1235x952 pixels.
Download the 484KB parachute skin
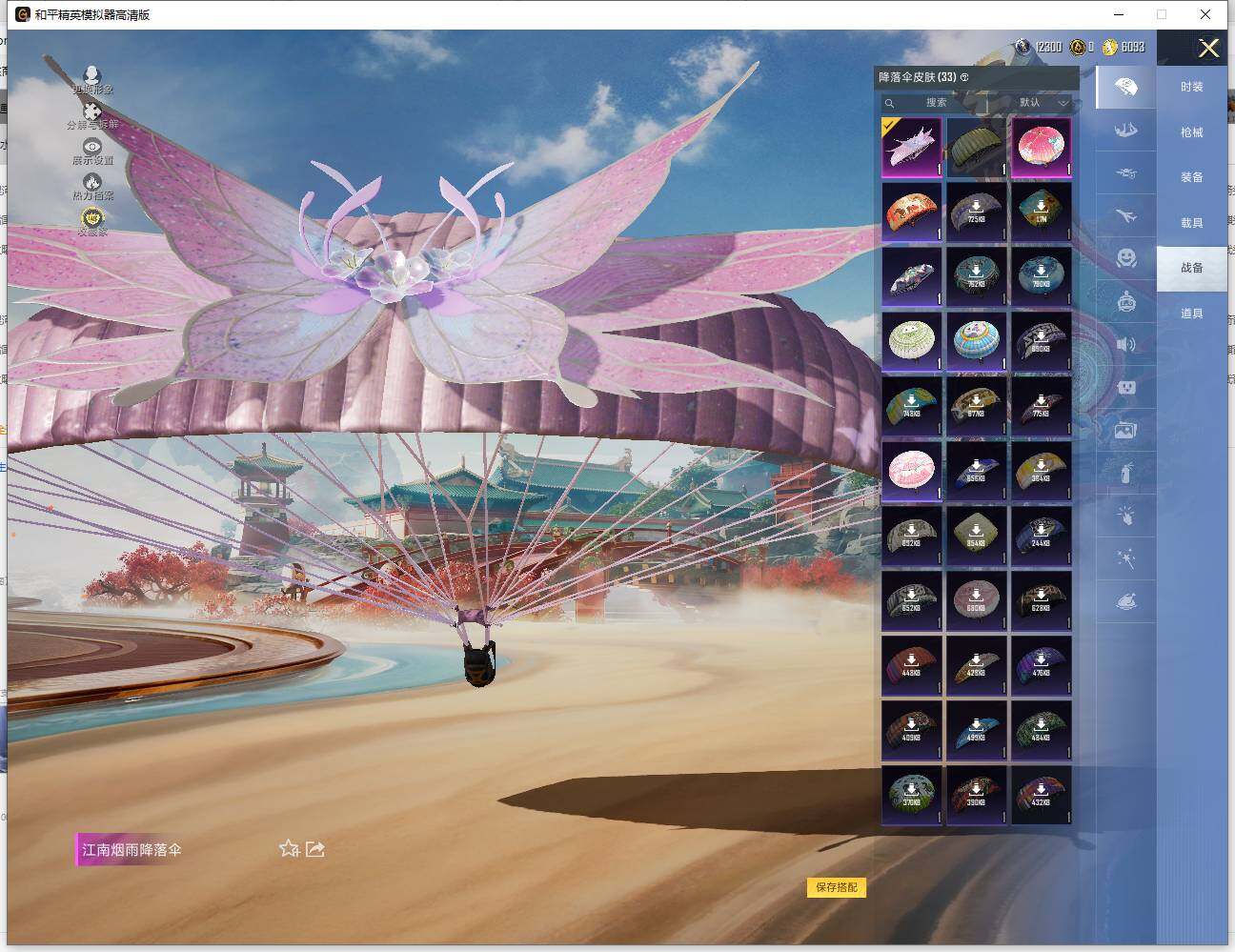point(1042,731)
